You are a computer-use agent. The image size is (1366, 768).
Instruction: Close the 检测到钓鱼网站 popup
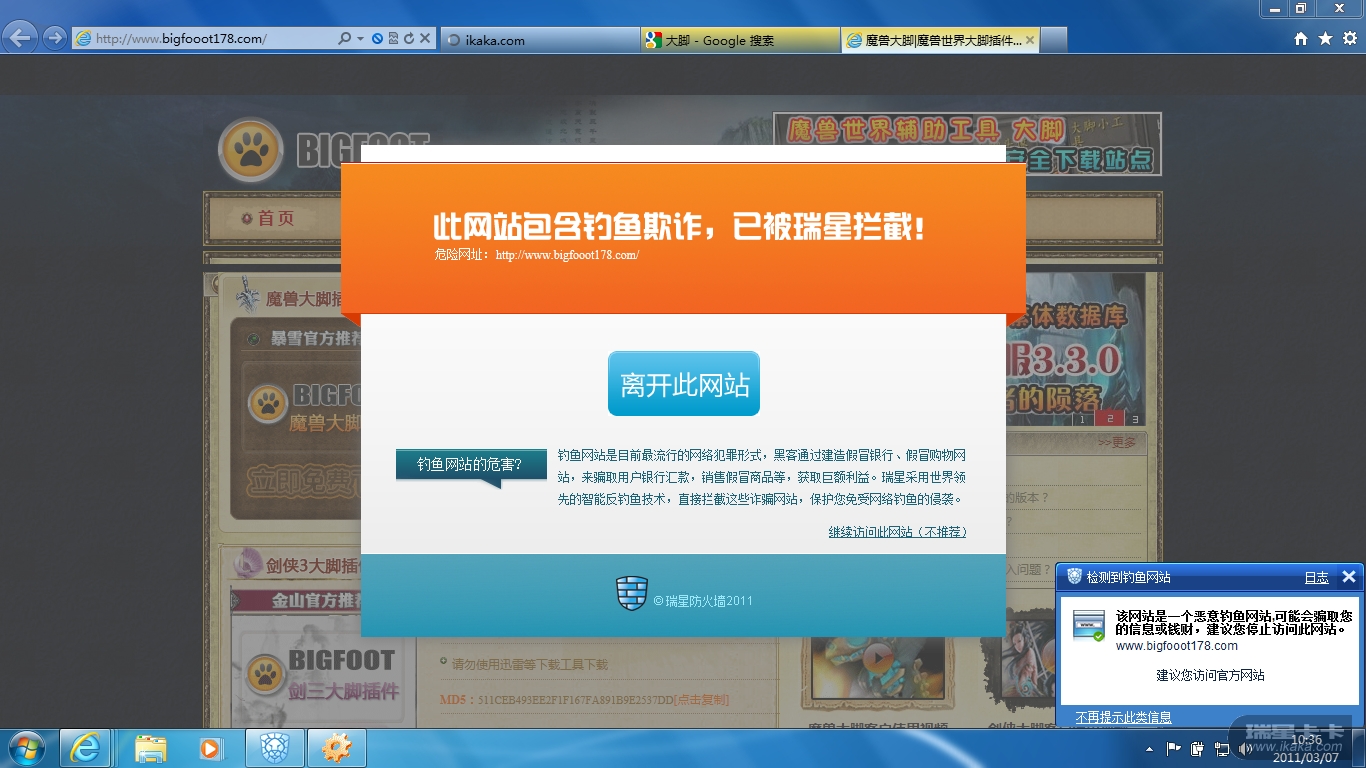[1348, 577]
